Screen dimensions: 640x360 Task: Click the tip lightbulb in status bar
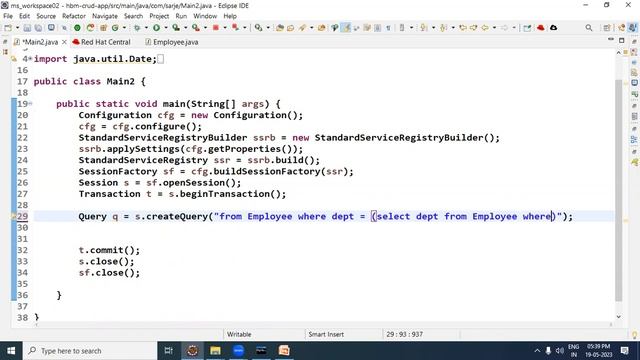tap(634, 335)
